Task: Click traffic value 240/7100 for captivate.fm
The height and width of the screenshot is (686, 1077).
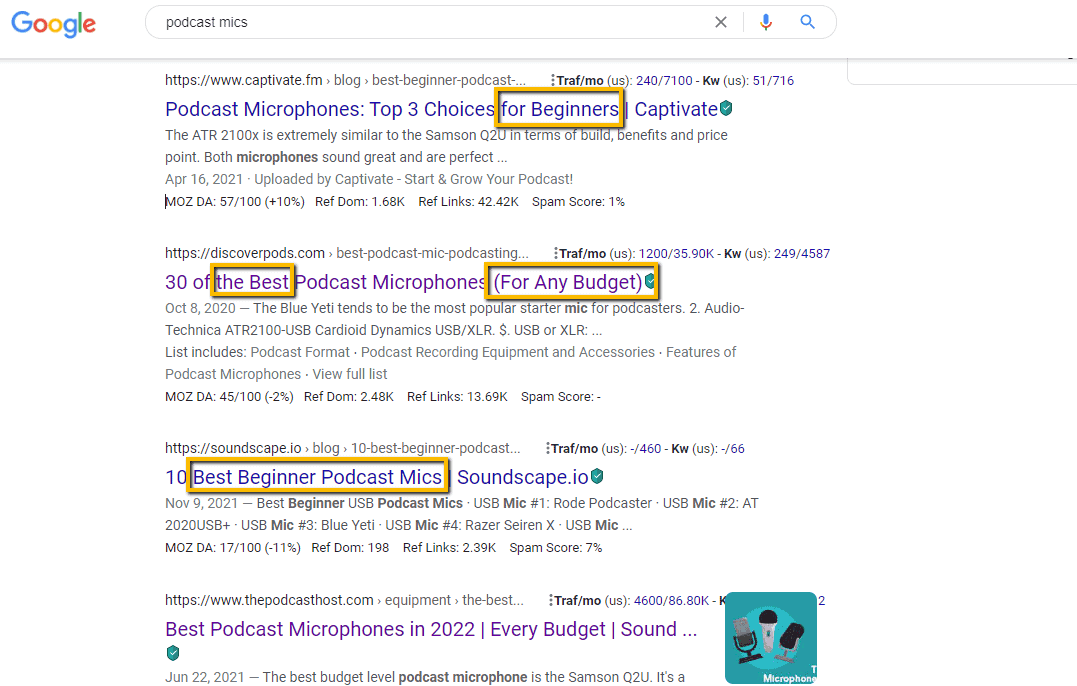Action: (664, 80)
